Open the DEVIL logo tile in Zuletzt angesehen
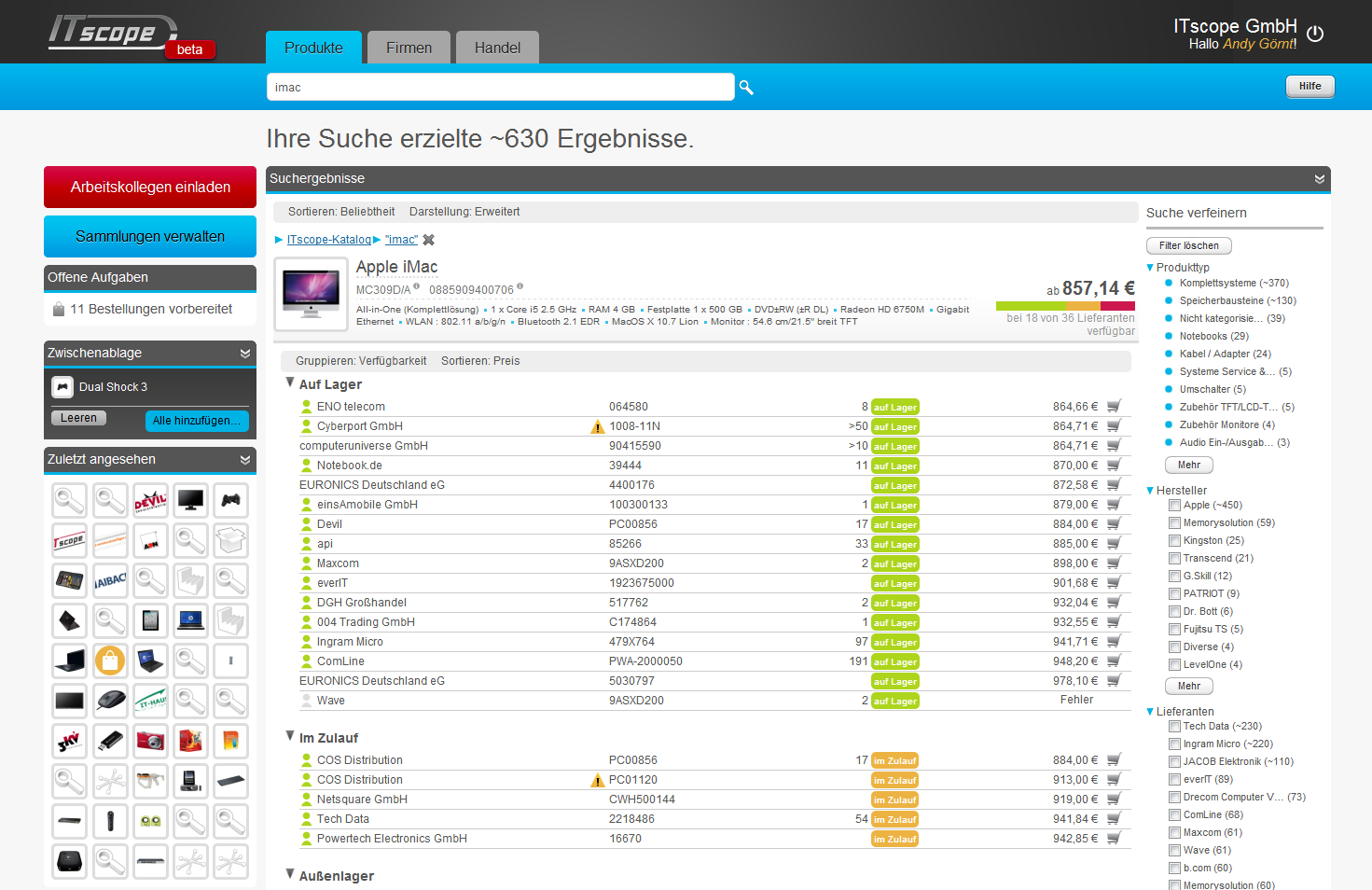 click(x=150, y=501)
